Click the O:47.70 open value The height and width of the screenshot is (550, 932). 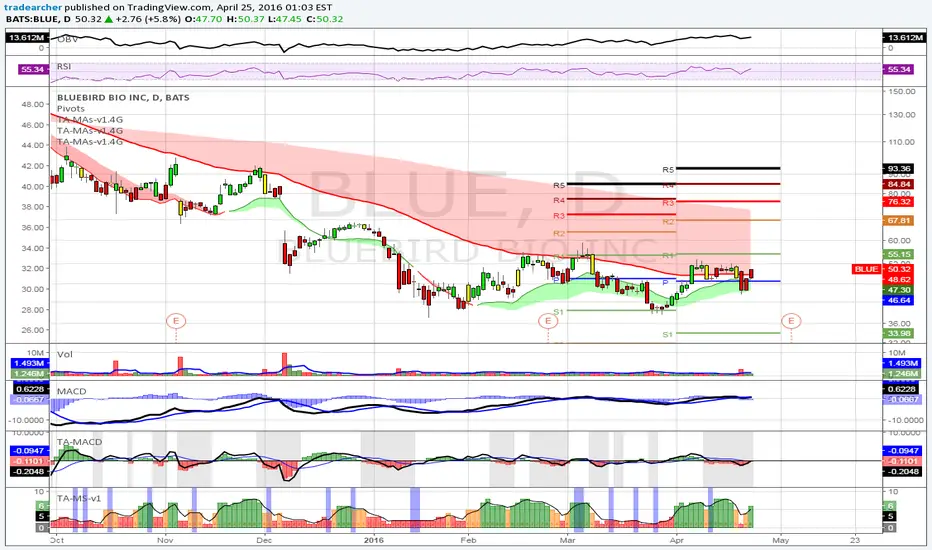202,19
